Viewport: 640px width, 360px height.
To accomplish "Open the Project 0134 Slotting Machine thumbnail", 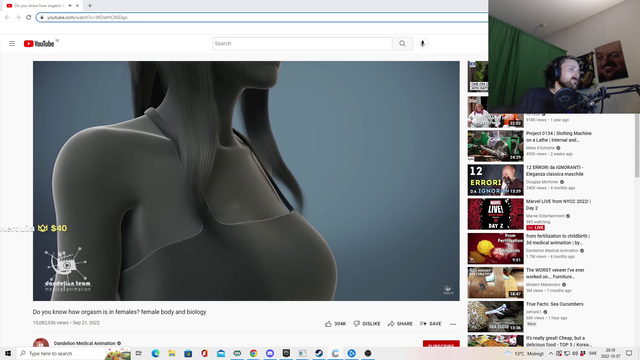I will click(496, 146).
